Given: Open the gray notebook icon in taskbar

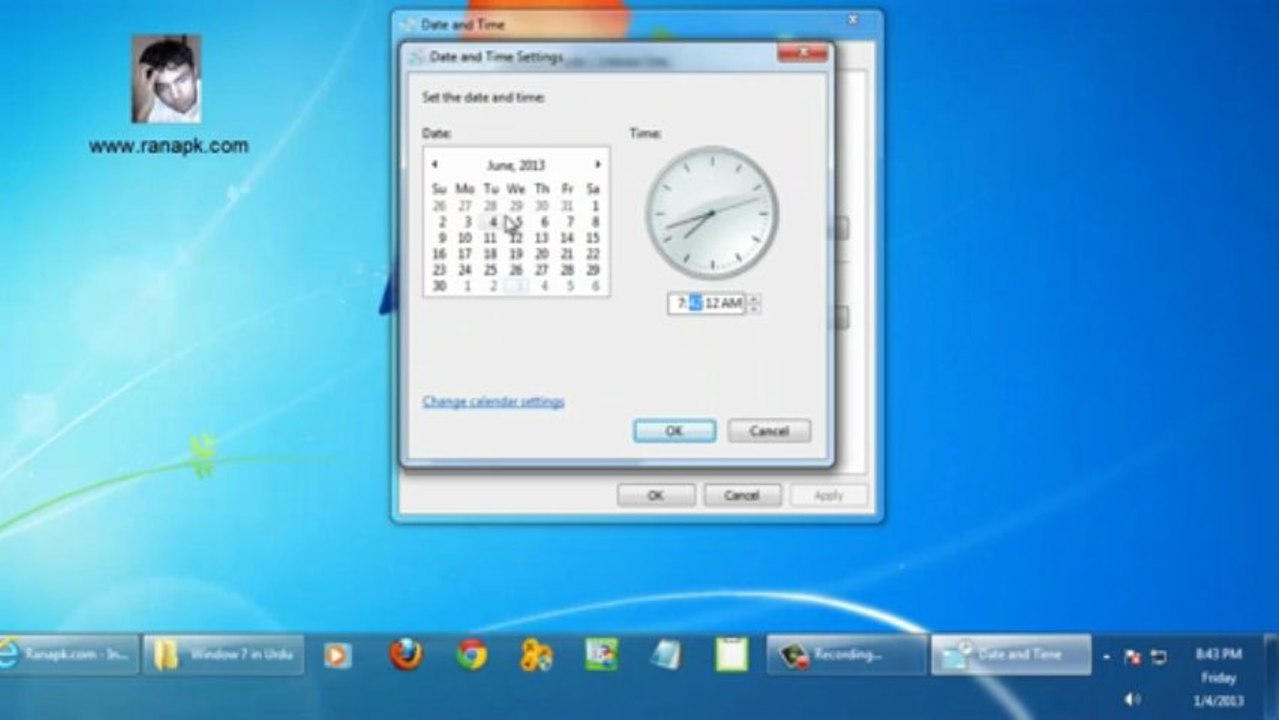Looking at the screenshot, I should (666, 655).
